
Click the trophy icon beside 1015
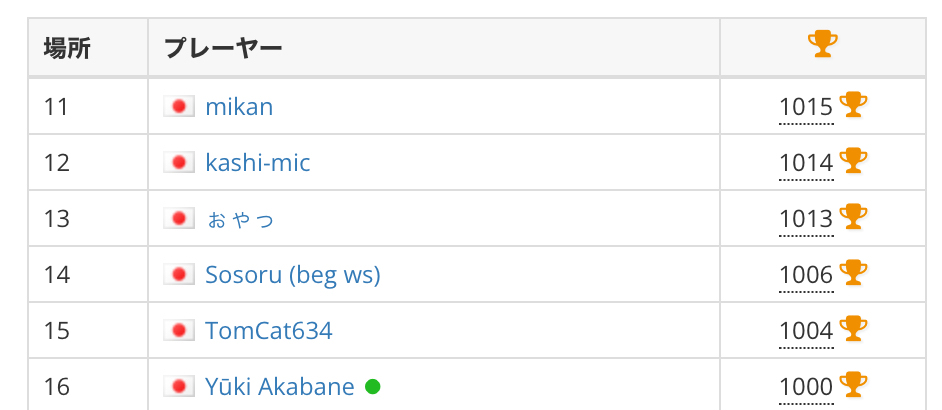(x=853, y=105)
